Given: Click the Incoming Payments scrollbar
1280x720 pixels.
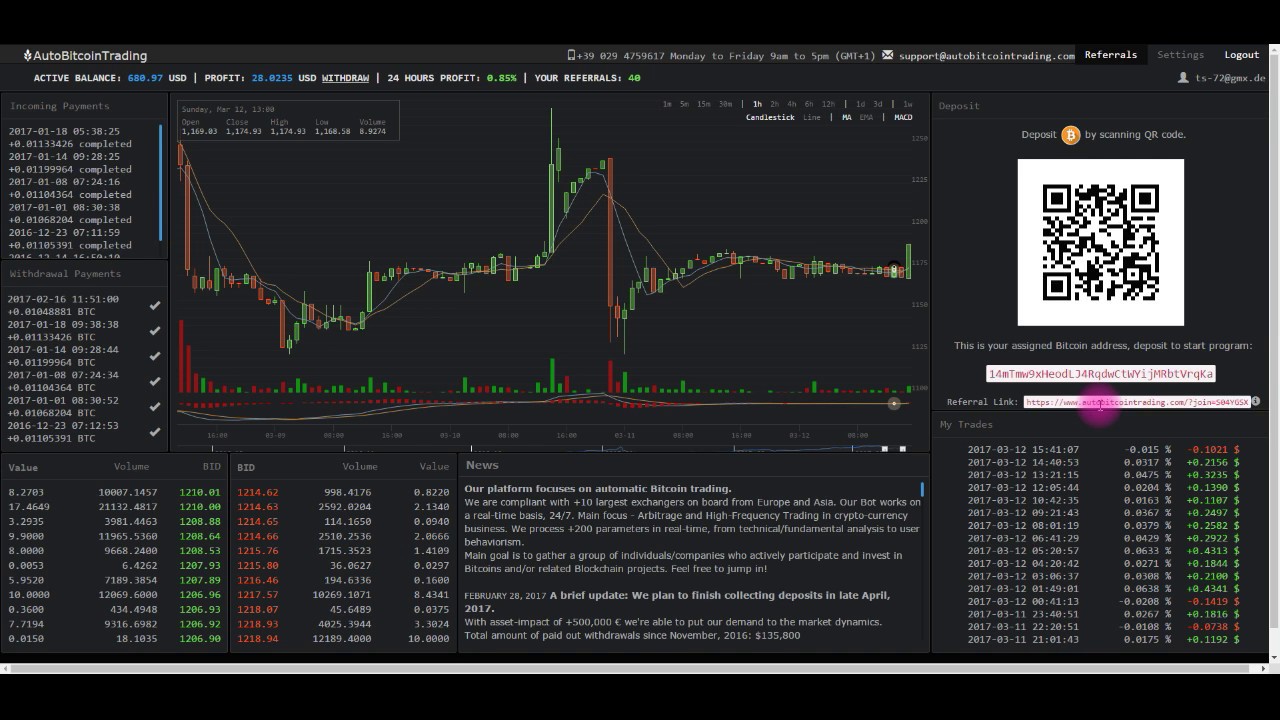Looking at the screenshot, I should tap(161, 182).
